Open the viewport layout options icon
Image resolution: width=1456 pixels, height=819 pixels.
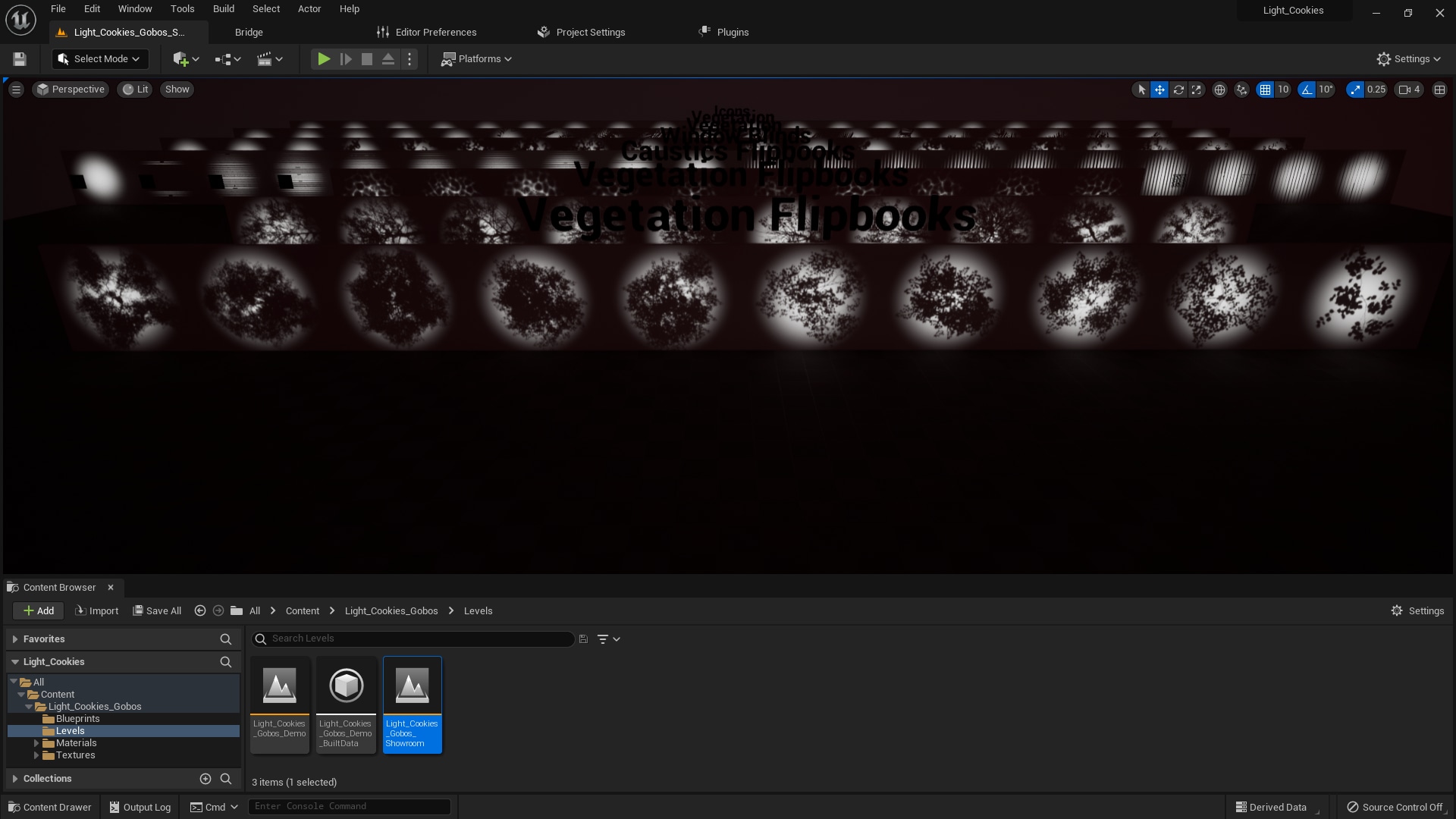pyautogui.click(x=1440, y=89)
